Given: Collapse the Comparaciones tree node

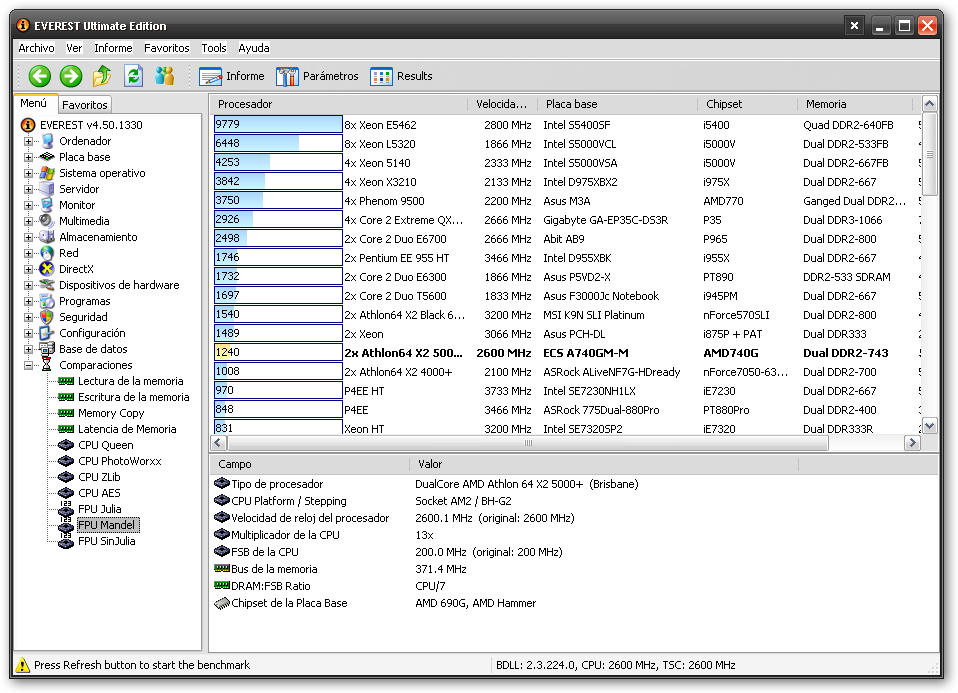Looking at the screenshot, I should pos(28,365).
